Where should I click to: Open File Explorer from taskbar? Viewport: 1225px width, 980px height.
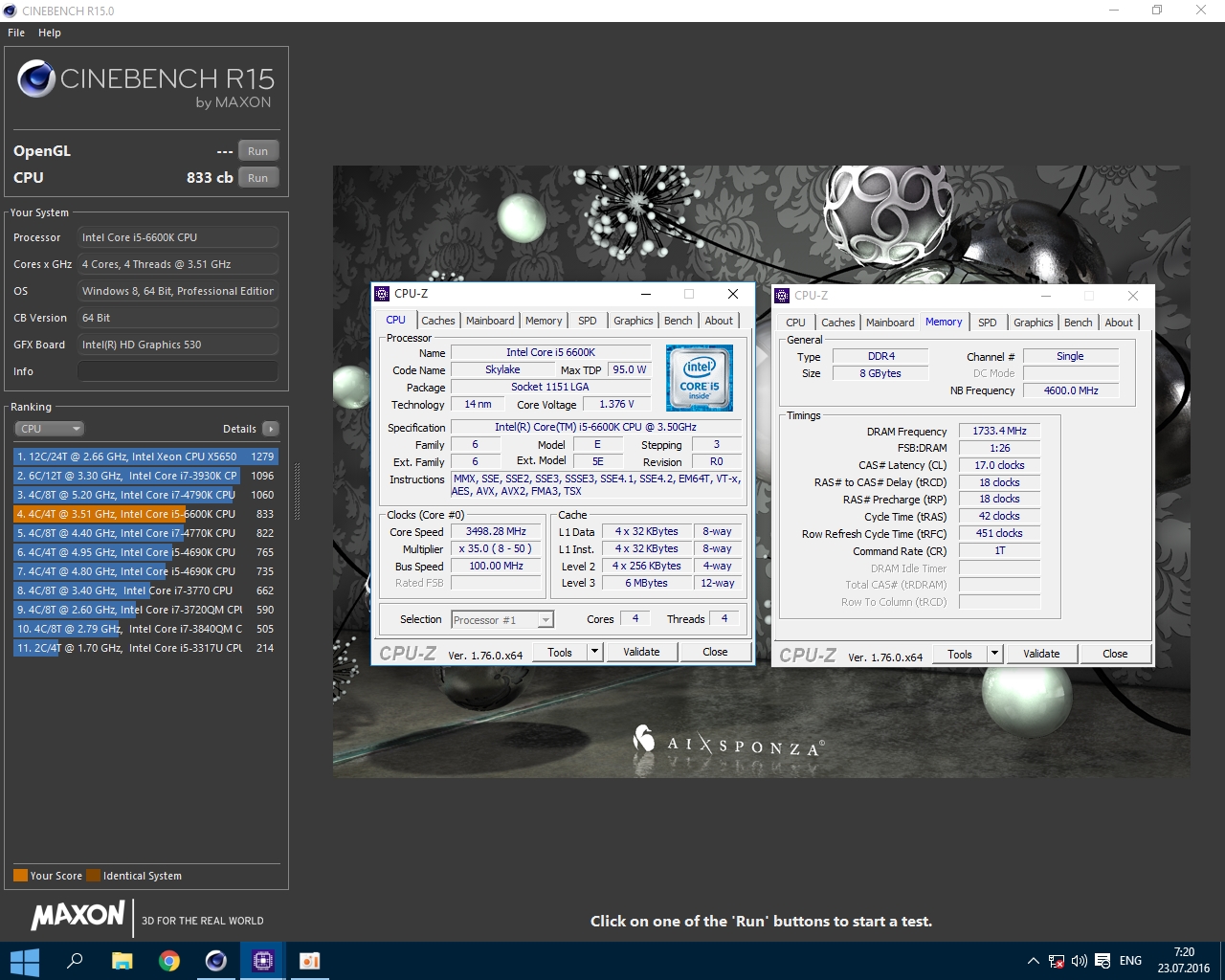point(122,961)
